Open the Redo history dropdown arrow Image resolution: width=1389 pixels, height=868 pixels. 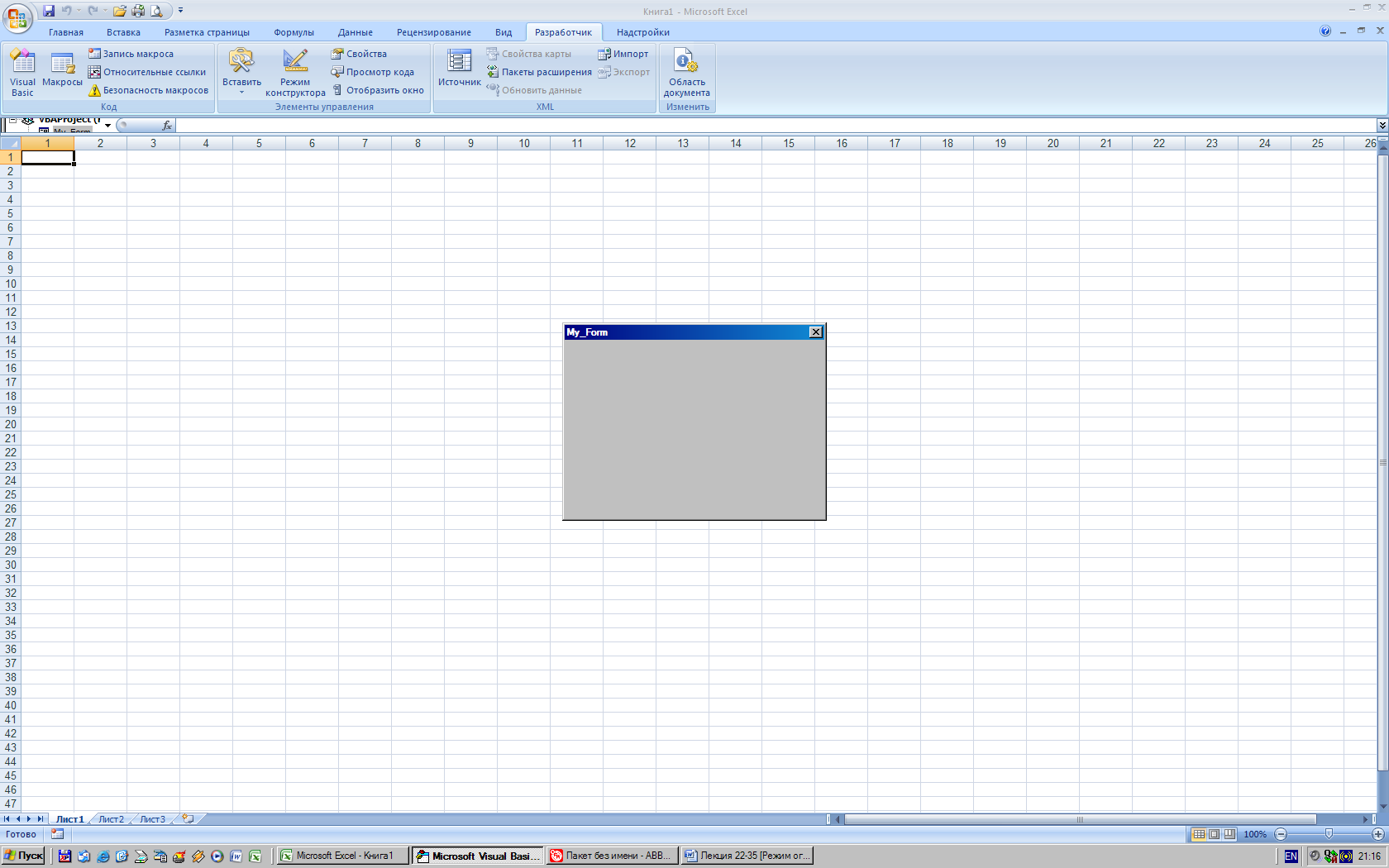coord(105,11)
